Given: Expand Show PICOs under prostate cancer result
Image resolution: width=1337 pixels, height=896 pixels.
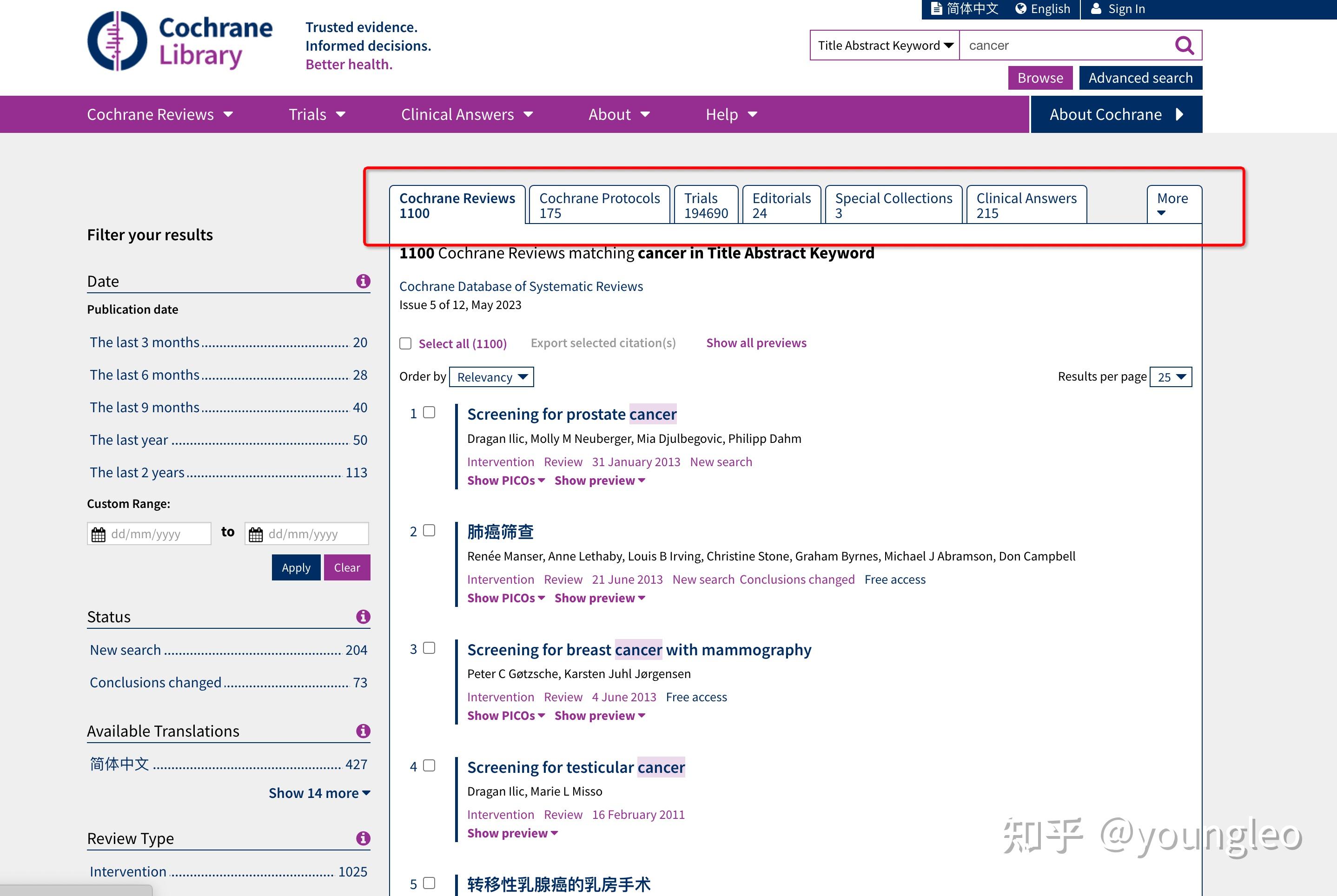Looking at the screenshot, I should [x=505, y=480].
